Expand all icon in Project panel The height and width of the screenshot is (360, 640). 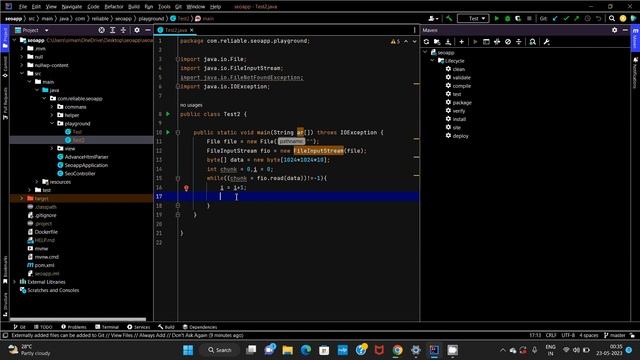(112, 30)
